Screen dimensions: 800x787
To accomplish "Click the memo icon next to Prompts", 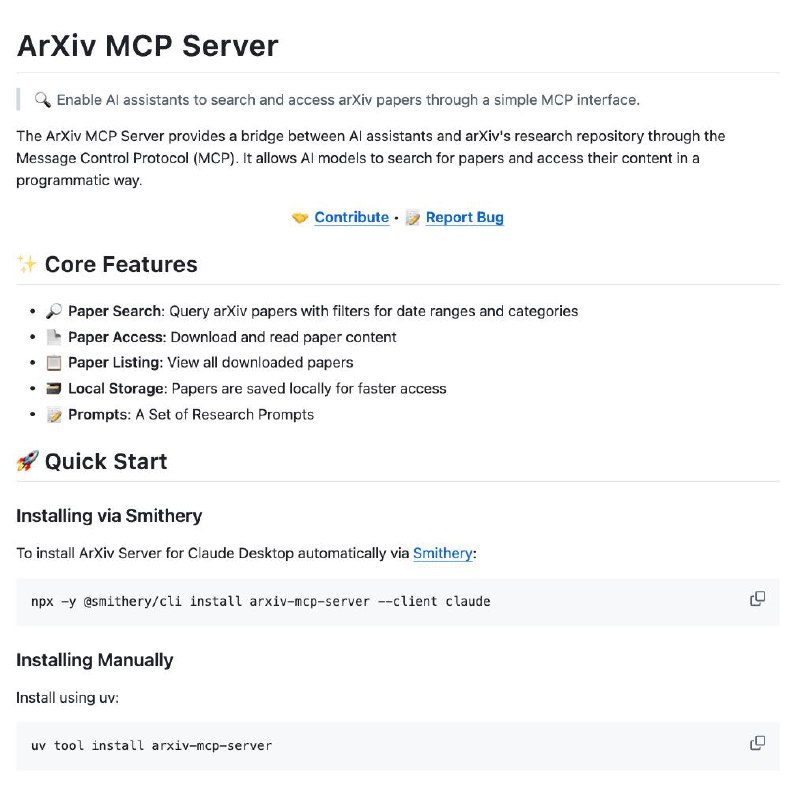I will point(54,415).
